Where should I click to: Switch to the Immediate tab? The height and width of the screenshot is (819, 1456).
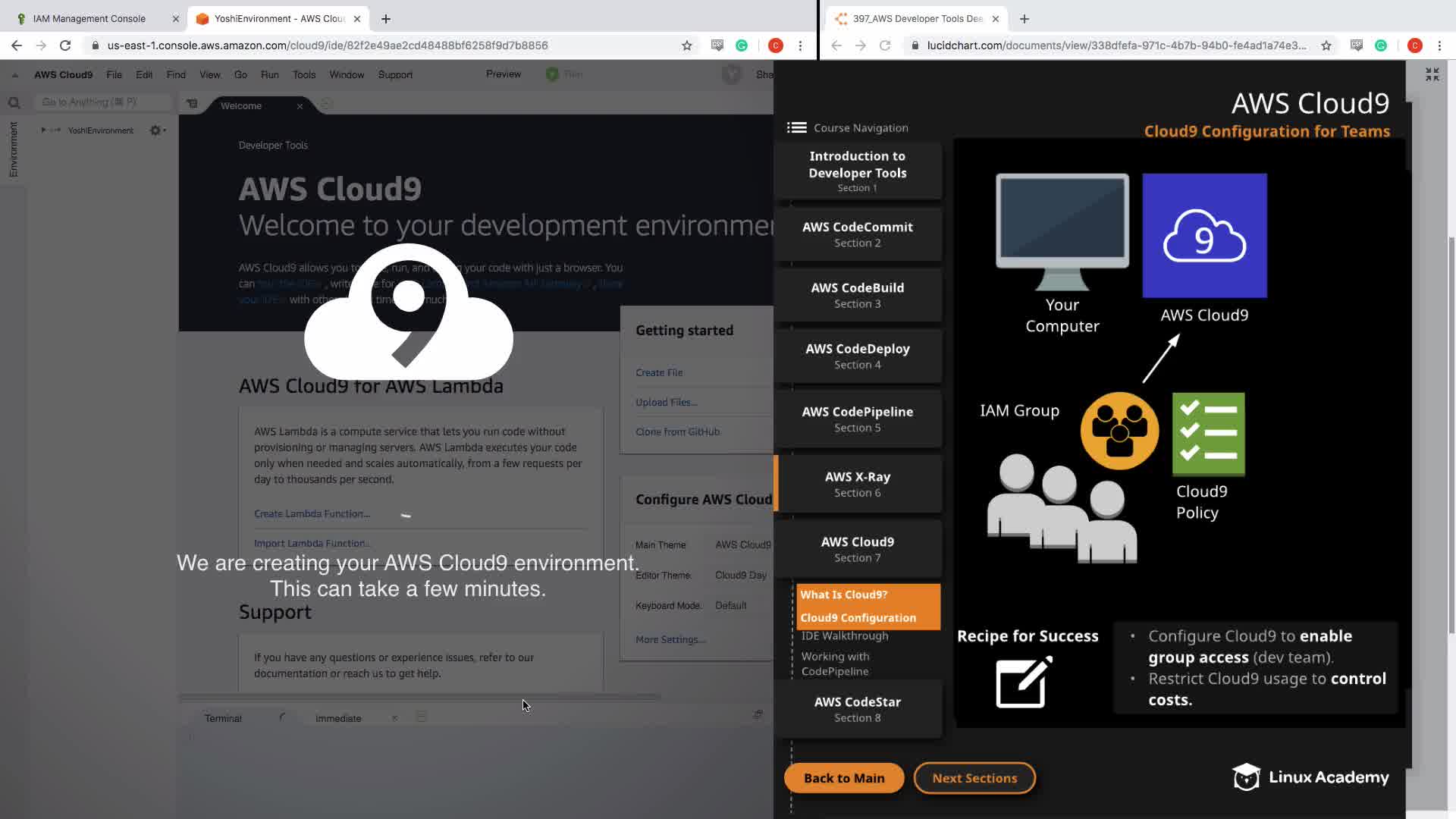click(x=338, y=718)
